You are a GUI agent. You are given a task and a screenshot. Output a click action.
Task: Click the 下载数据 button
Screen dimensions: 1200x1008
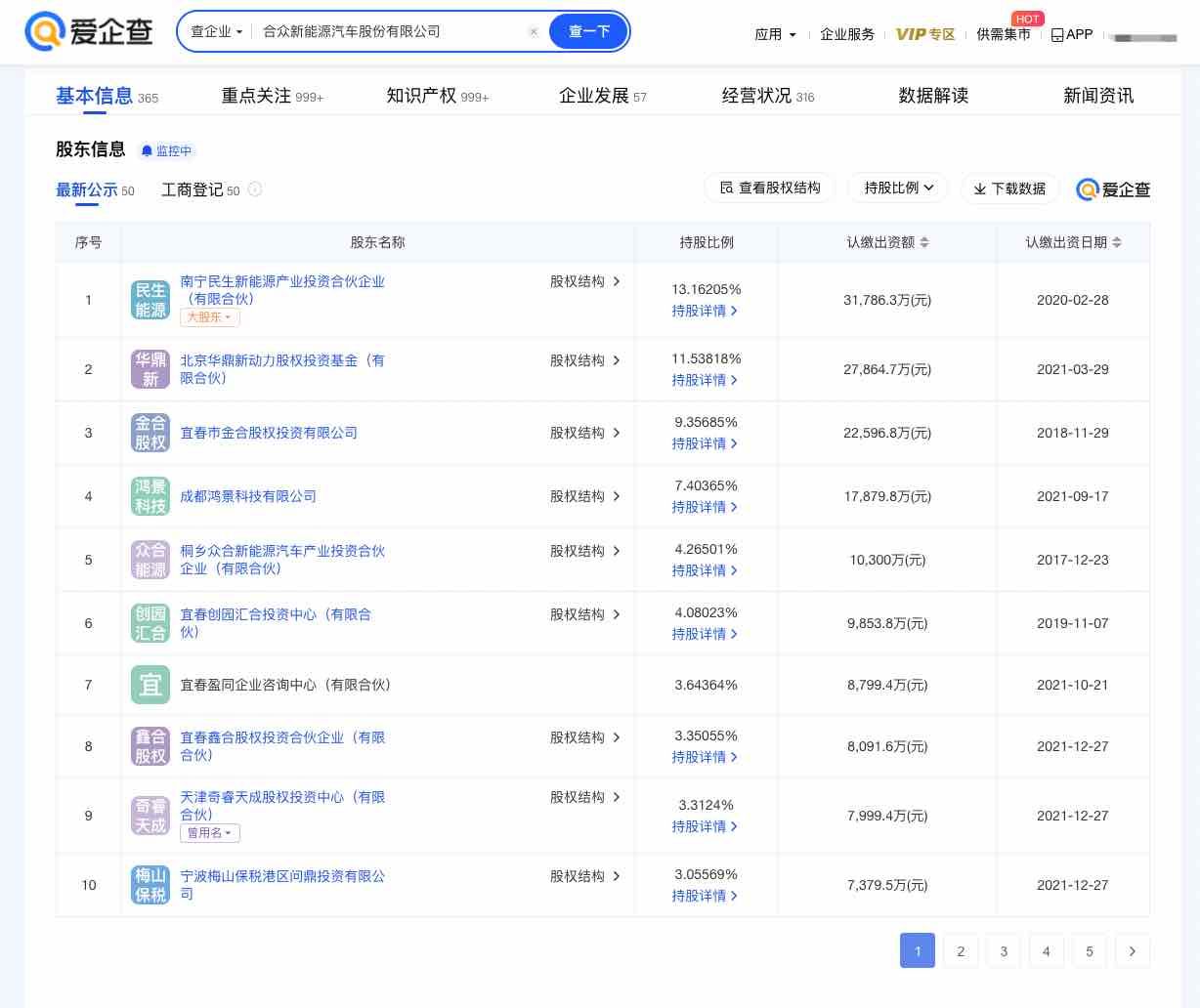(1010, 189)
